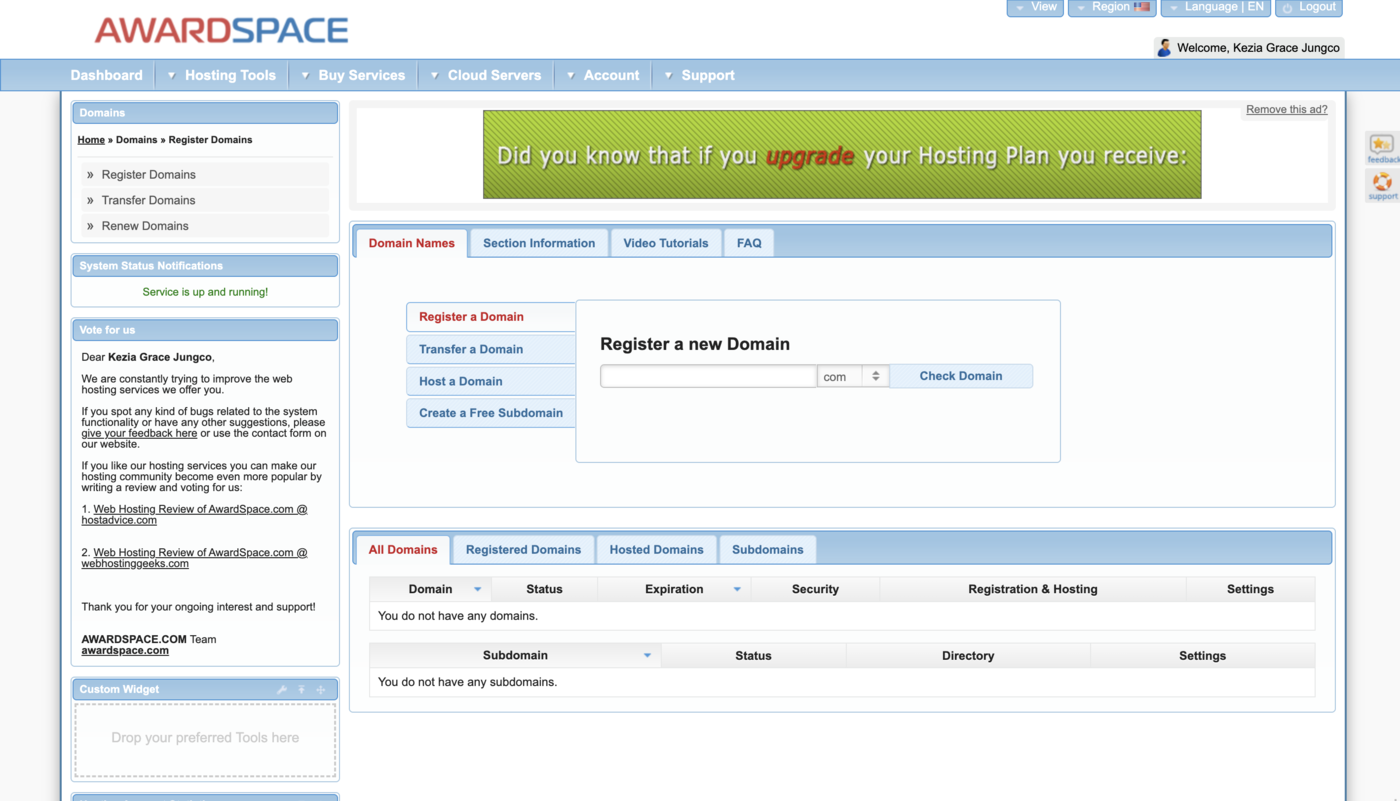Click the wrench icon on Custom Widget
Image resolution: width=1400 pixels, height=801 pixels.
point(282,690)
